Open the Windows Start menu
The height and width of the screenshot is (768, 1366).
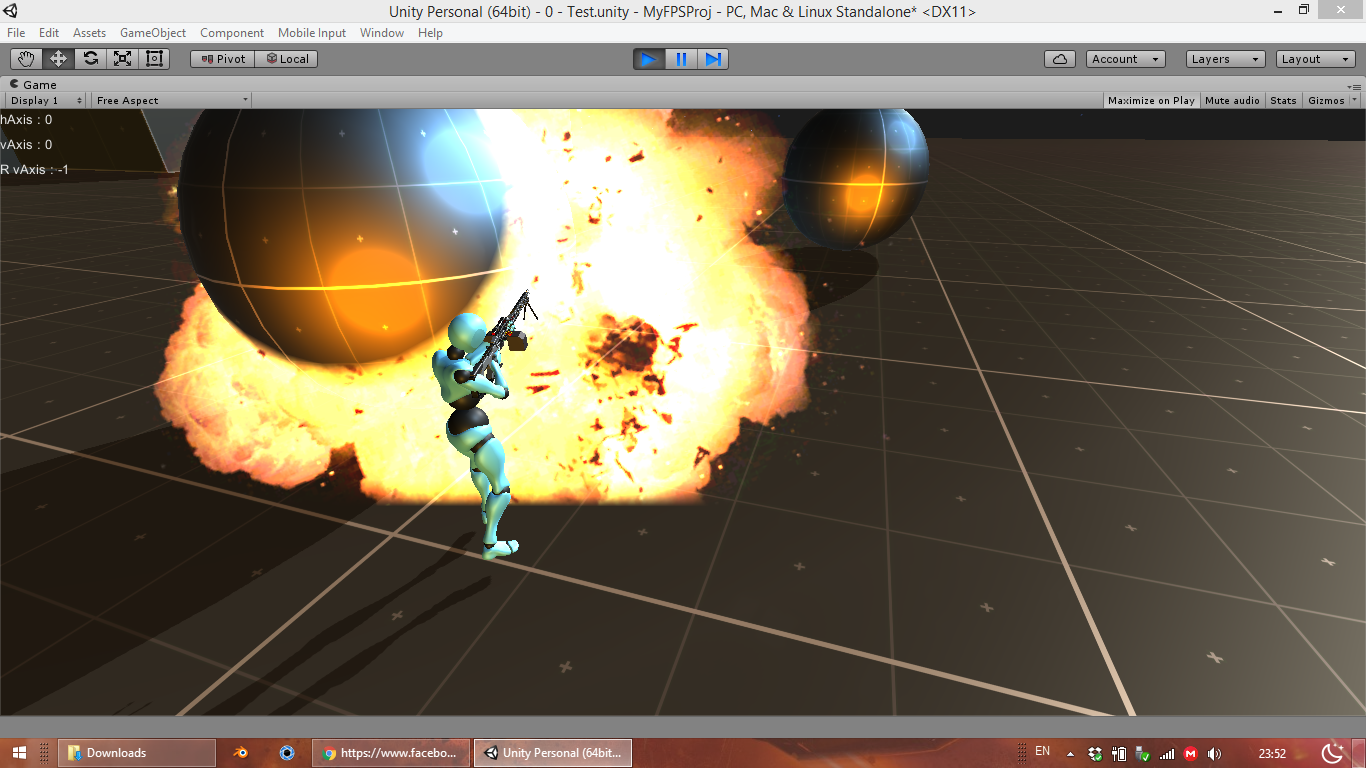(19, 753)
